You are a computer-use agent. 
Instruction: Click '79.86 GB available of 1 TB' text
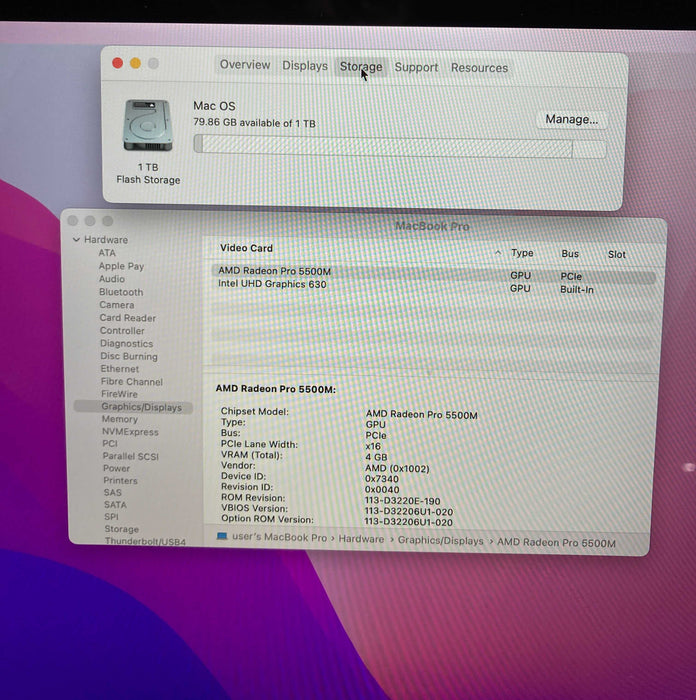(x=254, y=122)
